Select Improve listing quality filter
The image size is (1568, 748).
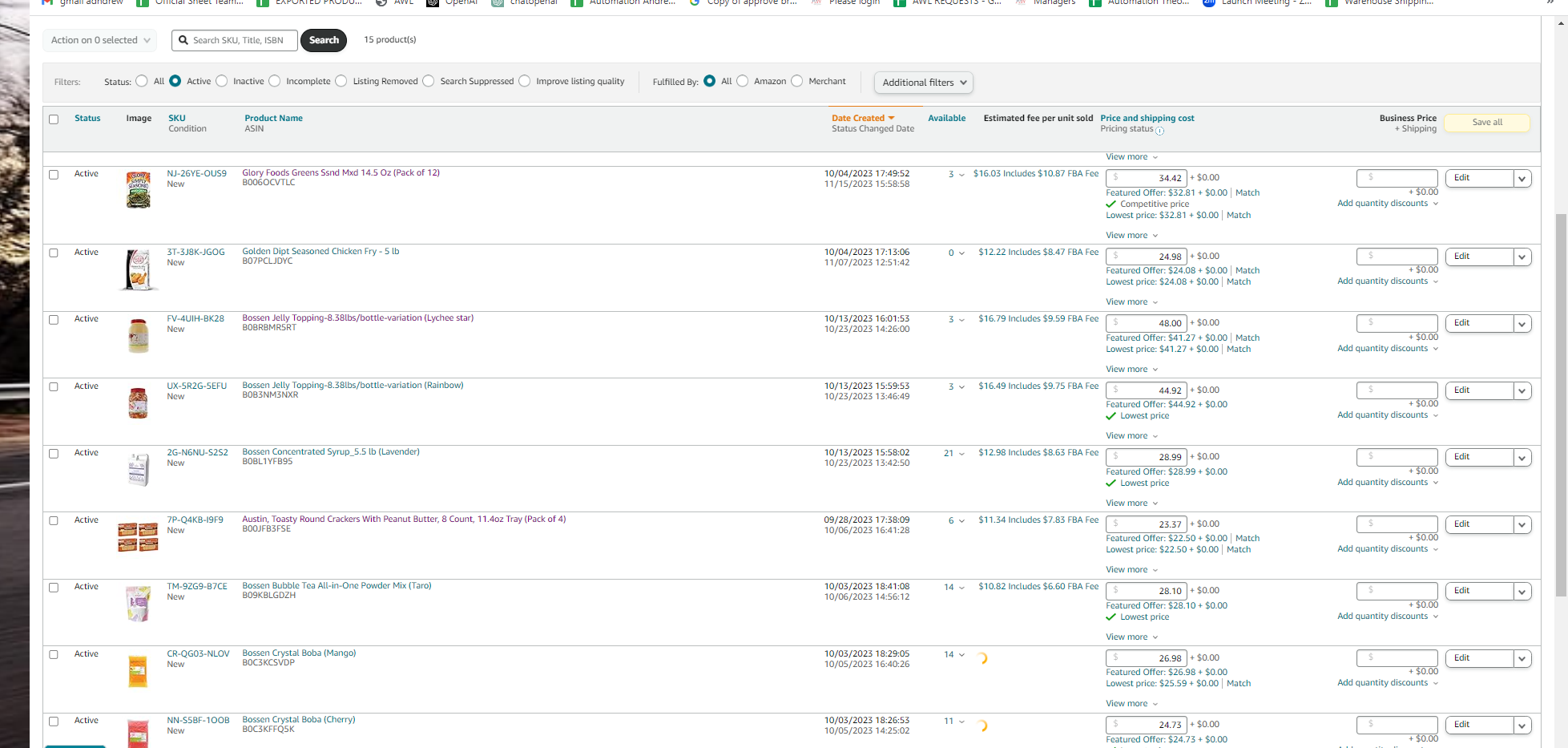pyautogui.click(x=525, y=81)
